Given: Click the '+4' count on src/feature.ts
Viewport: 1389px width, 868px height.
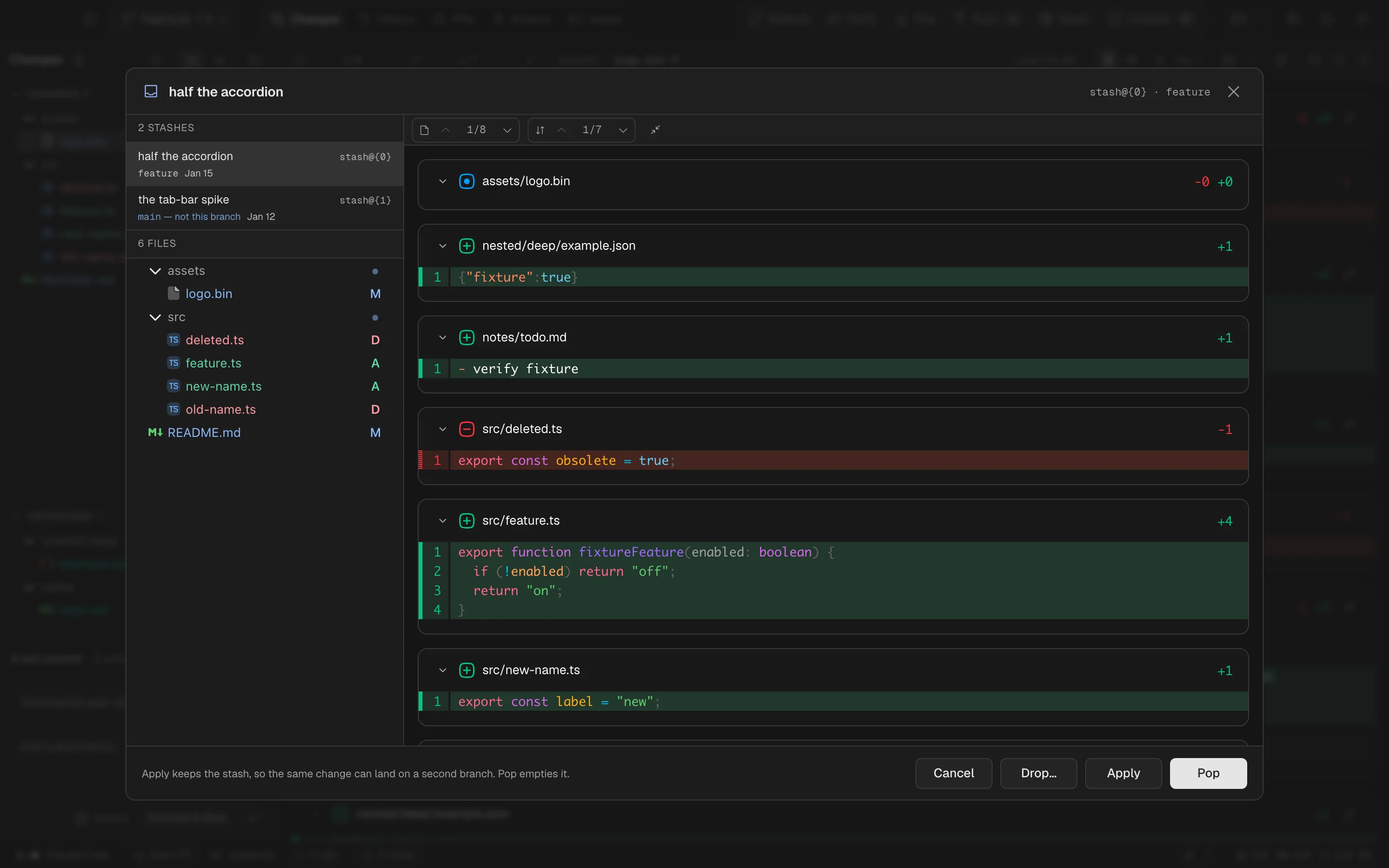Looking at the screenshot, I should click(1225, 521).
